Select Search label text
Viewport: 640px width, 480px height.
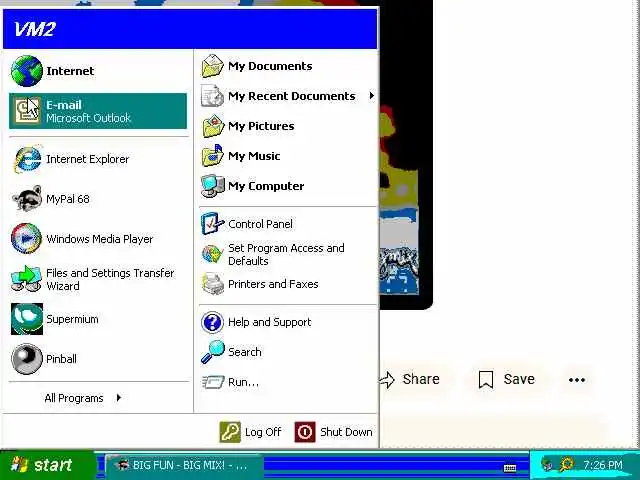point(244,352)
